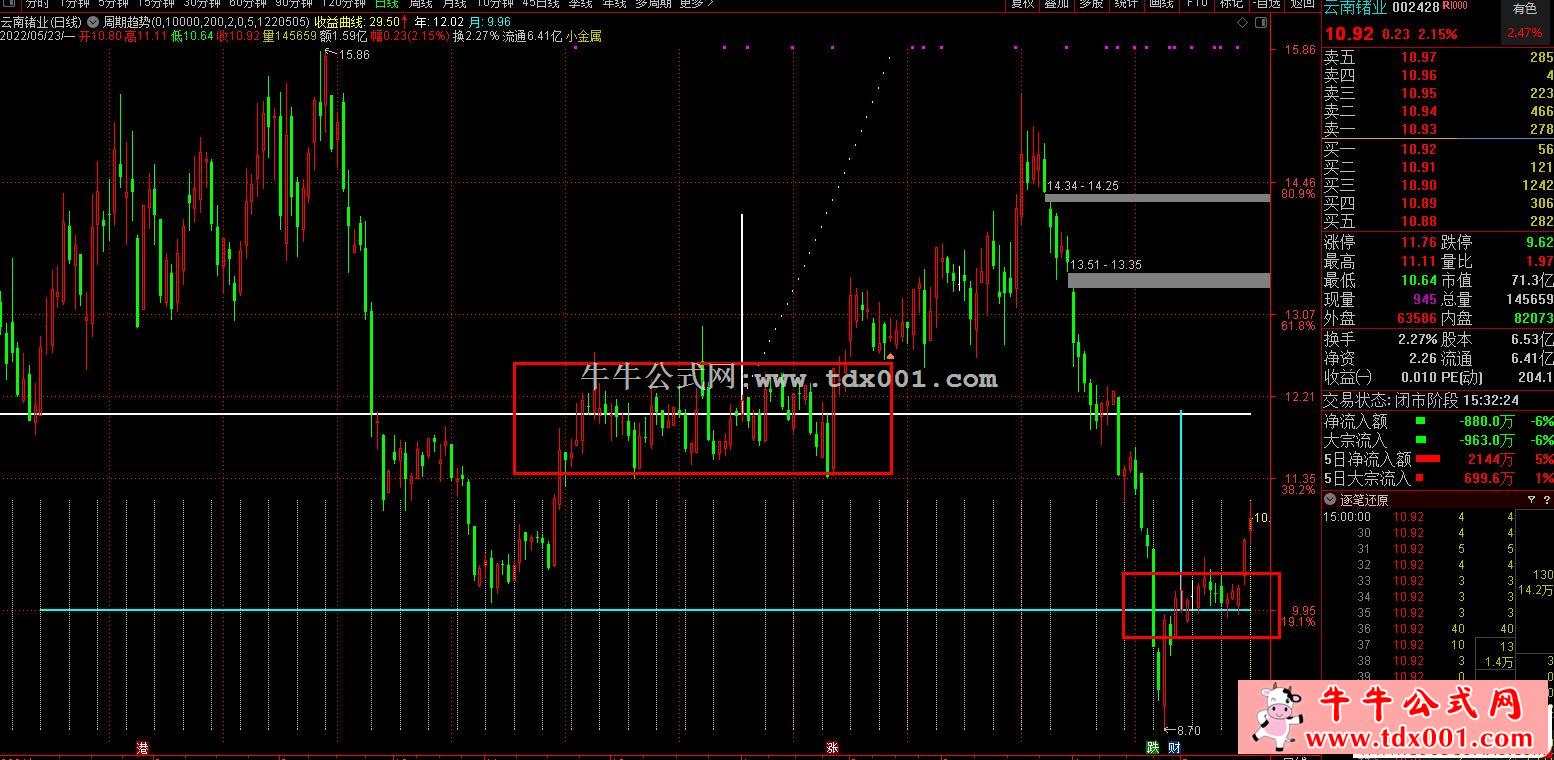The width and height of the screenshot is (1554, 760).
Task: Click the filter funnel icon in 逐笔还原 header
Action: pyautogui.click(x=1532, y=499)
